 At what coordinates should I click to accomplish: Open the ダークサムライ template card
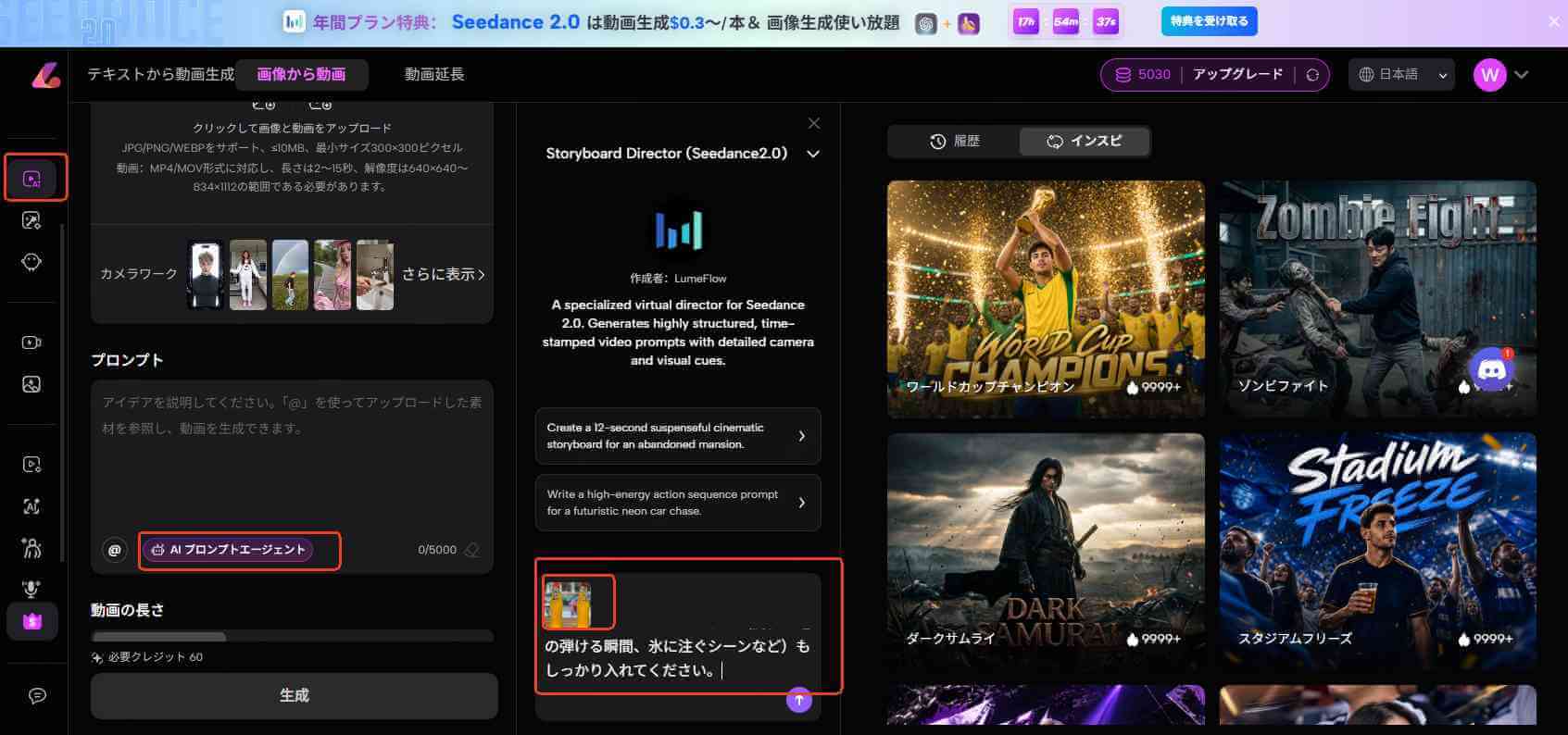click(x=1046, y=552)
